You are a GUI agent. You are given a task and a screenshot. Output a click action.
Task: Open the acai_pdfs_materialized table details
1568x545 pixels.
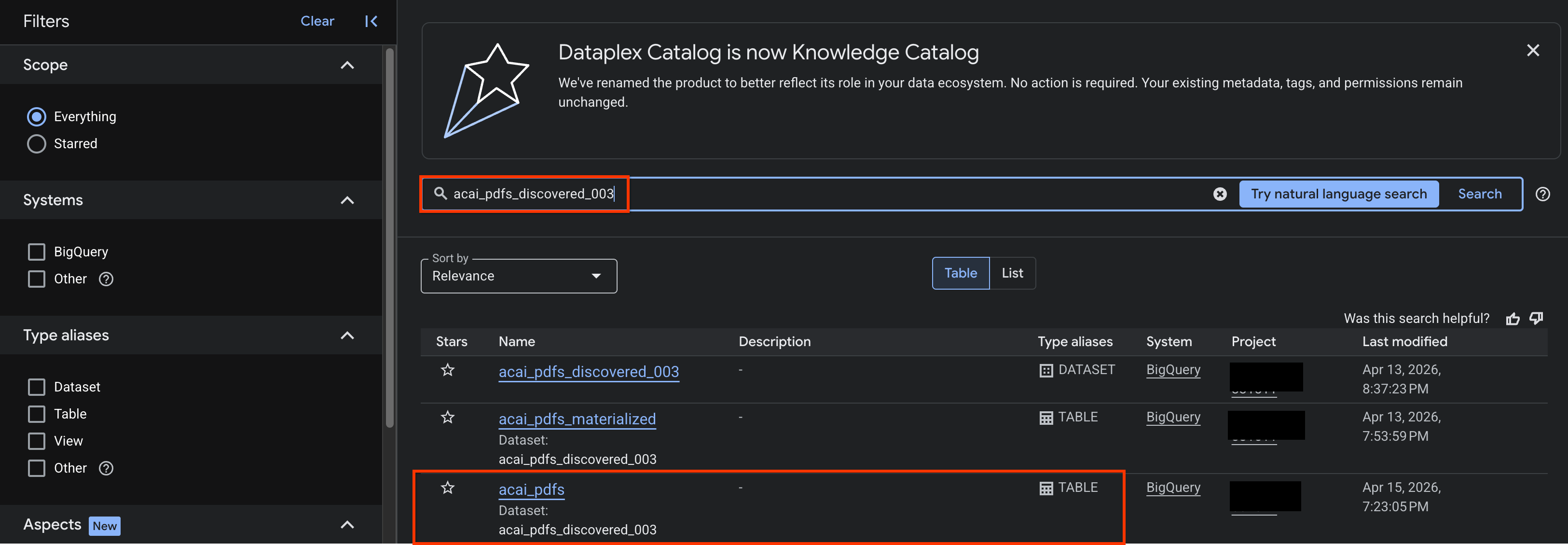tap(577, 419)
